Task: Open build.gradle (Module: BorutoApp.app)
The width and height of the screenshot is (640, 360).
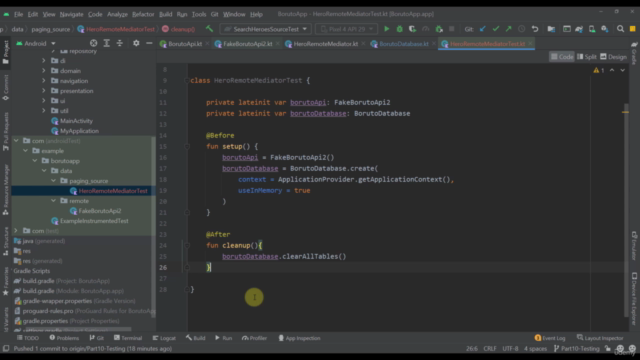Action: pyautogui.click(x=69, y=291)
